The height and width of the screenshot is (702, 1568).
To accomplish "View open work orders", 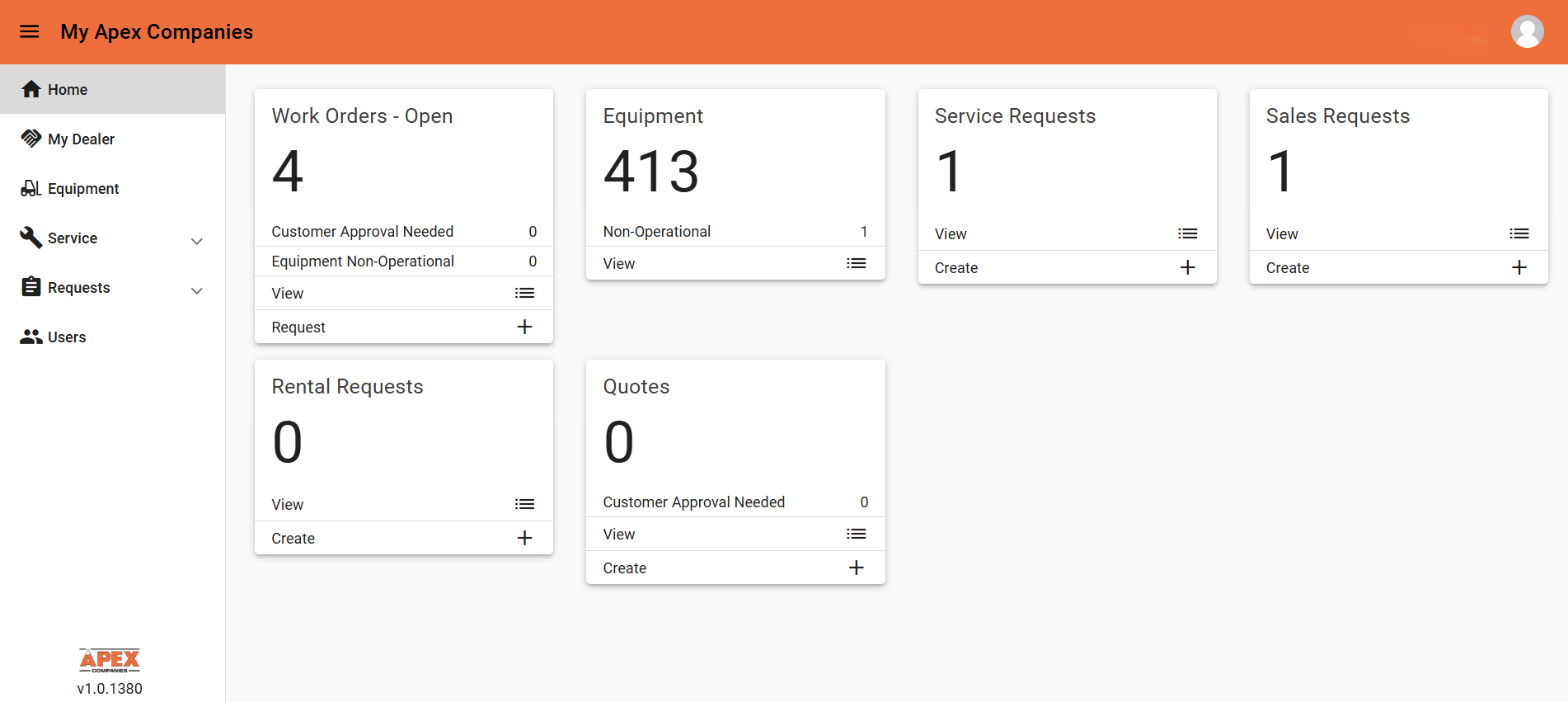I will point(404,293).
